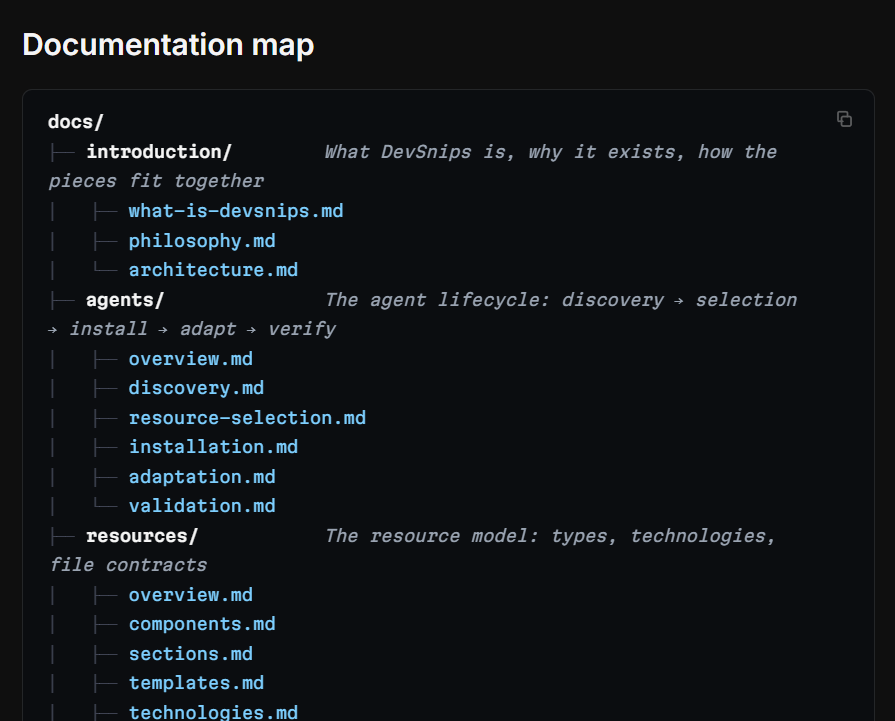895x721 pixels.
Task: Open the components.md link
Action: (202, 624)
